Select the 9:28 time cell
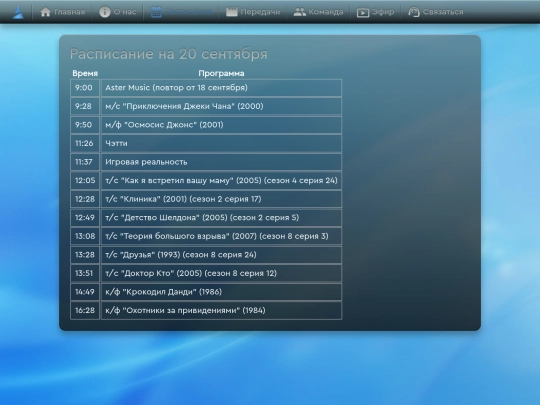540x405 pixels. 85,106
